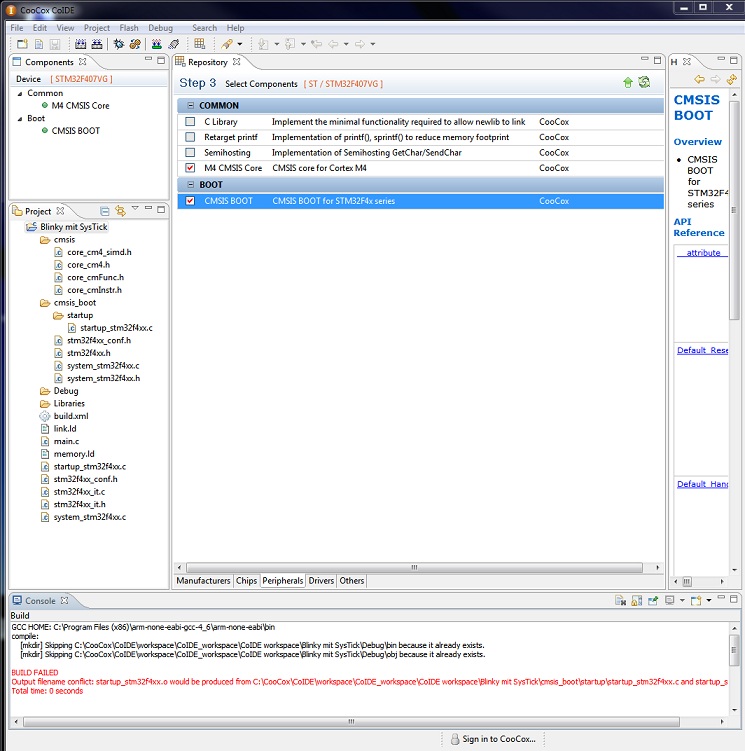Maximize the Console panel
Viewport: 745px width, 751px height.
point(734,599)
